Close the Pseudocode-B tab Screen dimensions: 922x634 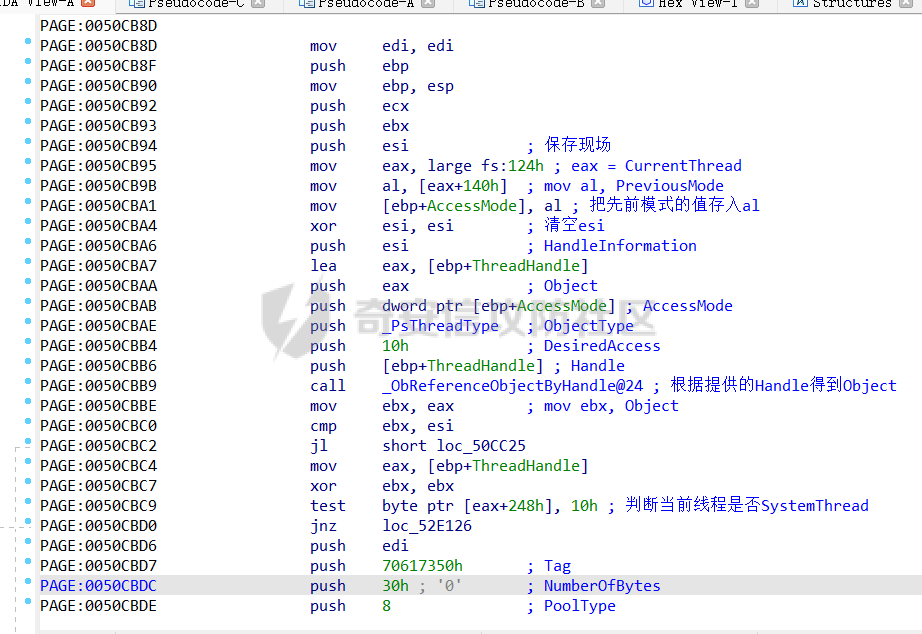point(600,4)
